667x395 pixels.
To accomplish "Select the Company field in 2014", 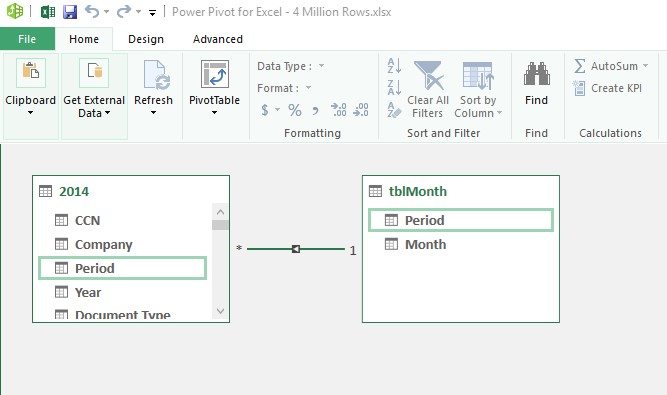I will (124, 244).
